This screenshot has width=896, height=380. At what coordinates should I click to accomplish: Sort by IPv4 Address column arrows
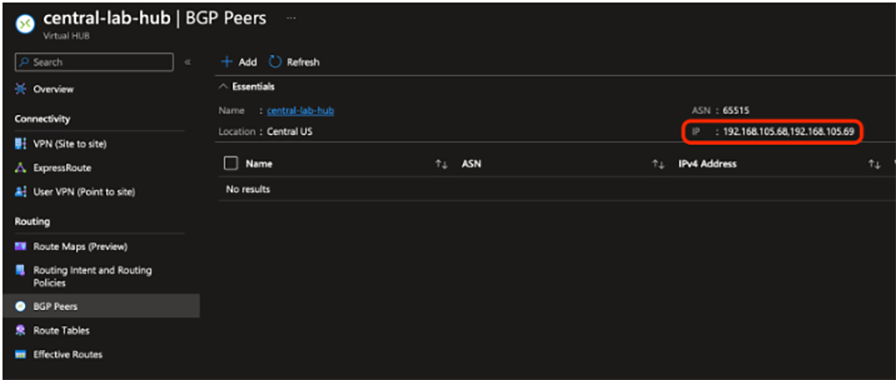click(874, 165)
